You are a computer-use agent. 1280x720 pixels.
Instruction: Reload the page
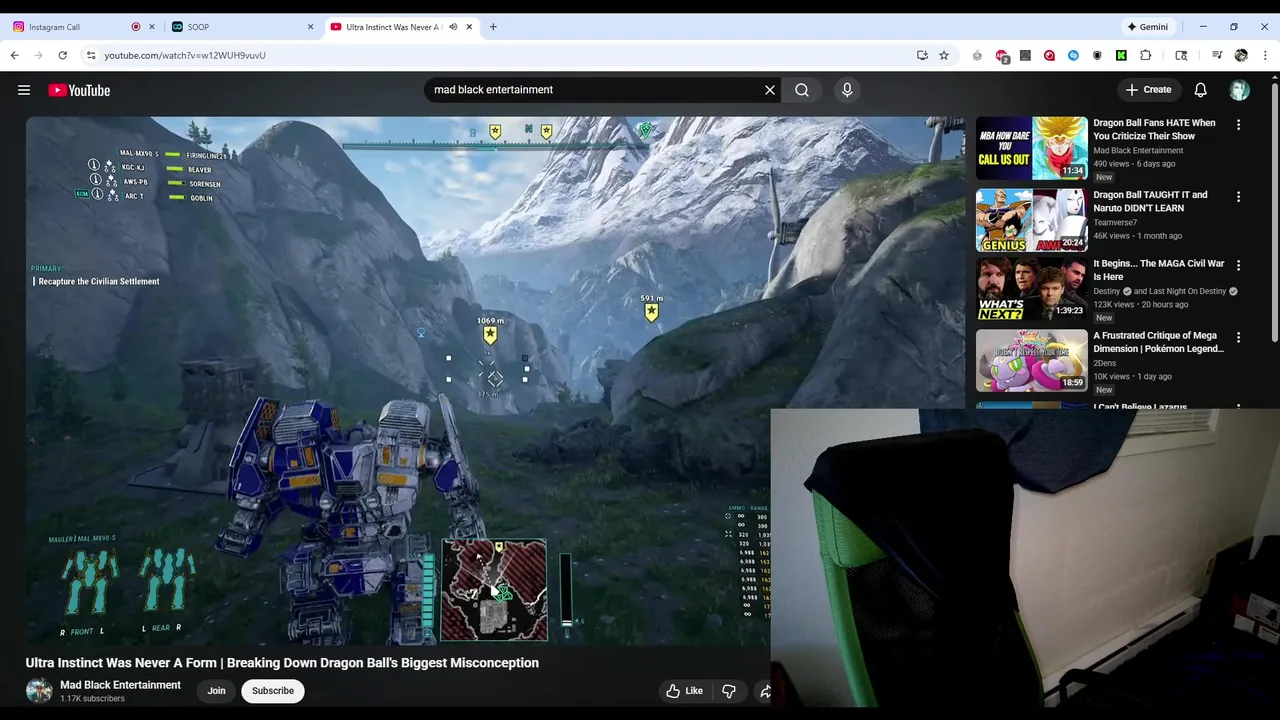coord(62,55)
